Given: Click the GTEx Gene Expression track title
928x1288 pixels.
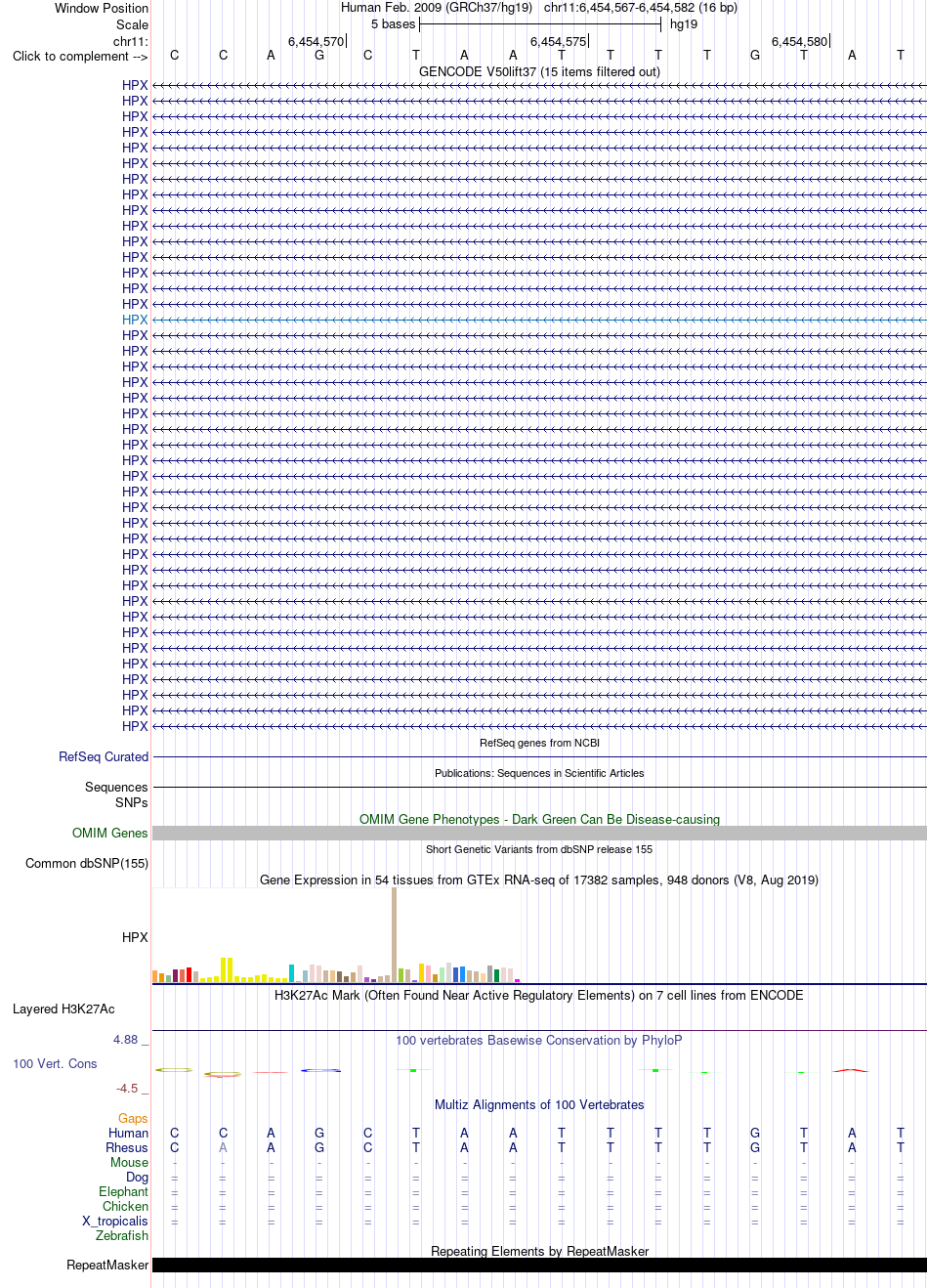Looking at the screenshot, I should [x=539, y=880].
